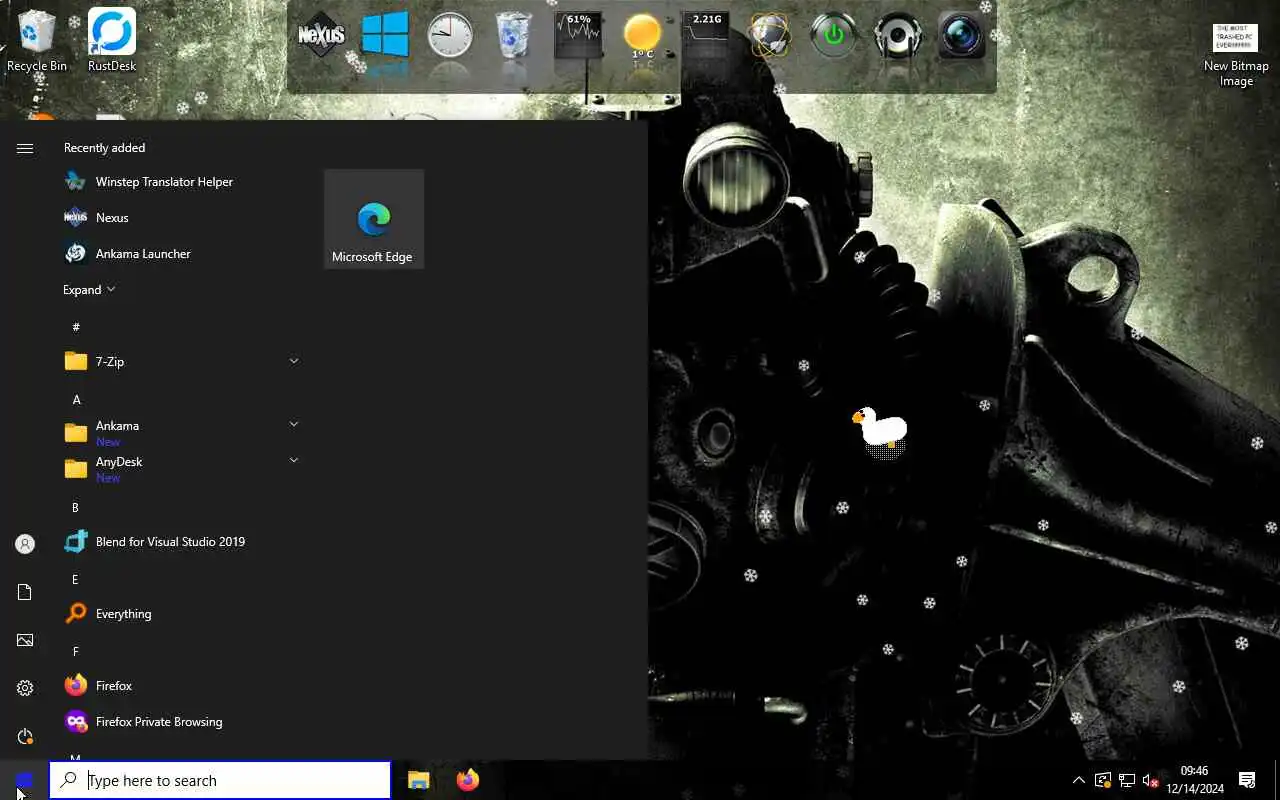This screenshot has height=800, width=1280.
Task: Expand the Recently added list
Action: coord(89,290)
